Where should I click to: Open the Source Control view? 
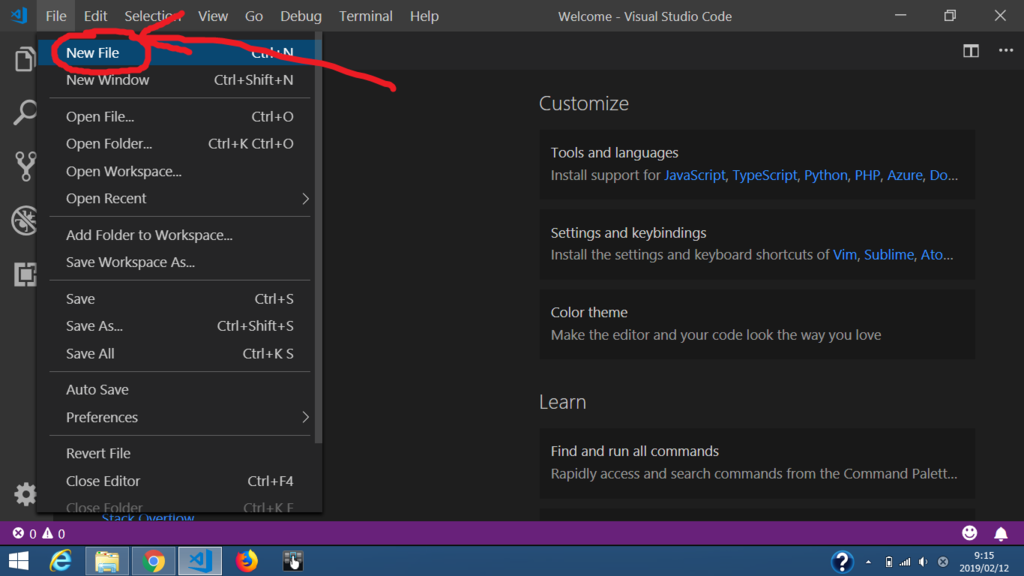tap(25, 166)
